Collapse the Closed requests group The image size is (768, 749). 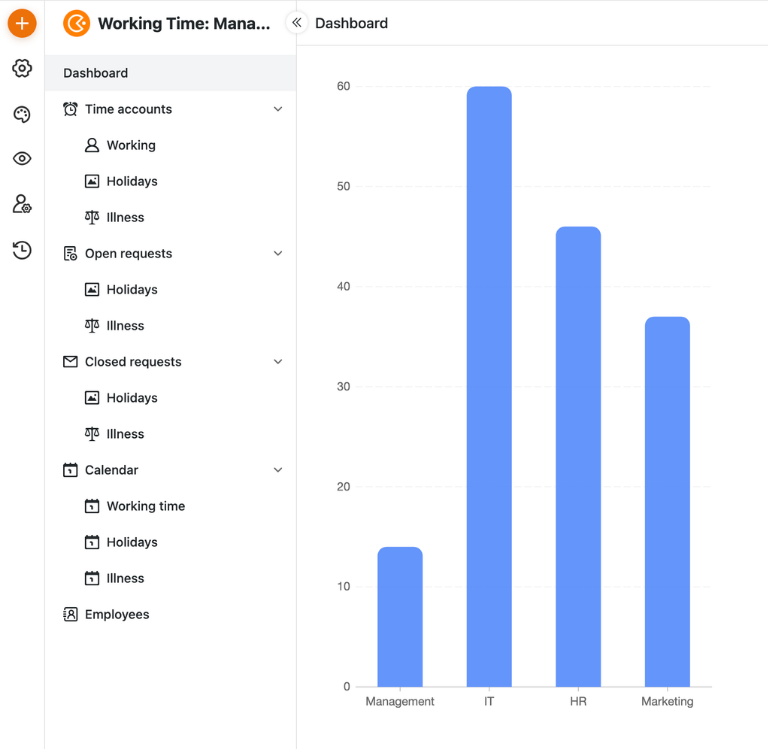click(278, 362)
